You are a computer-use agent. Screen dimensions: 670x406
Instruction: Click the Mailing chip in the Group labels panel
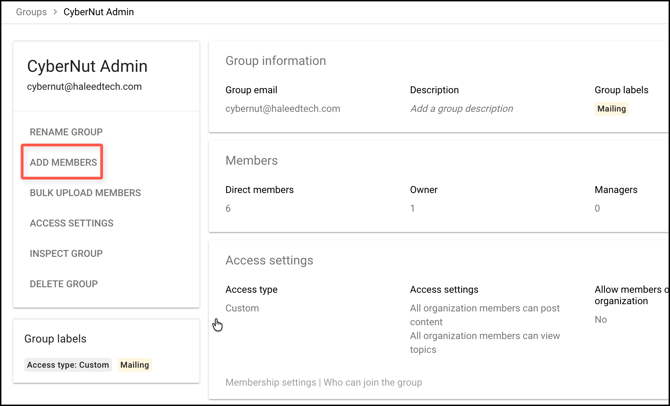[135, 365]
